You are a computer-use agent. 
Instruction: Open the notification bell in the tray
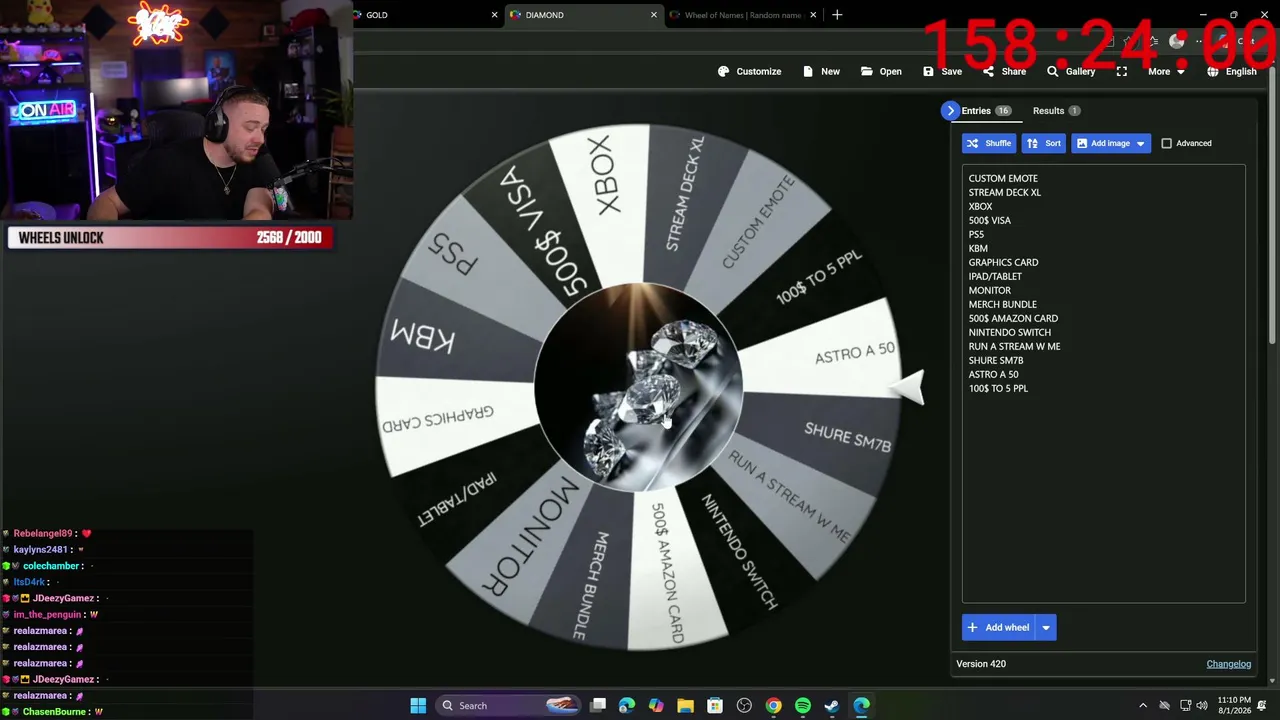1262,706
